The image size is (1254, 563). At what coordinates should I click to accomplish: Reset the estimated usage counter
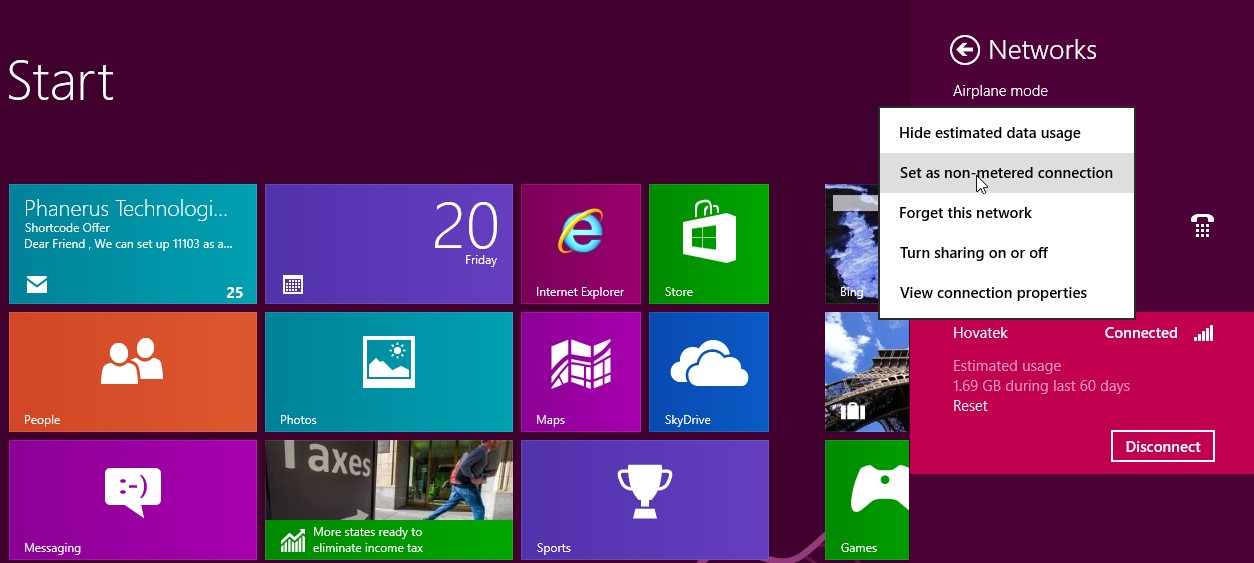click(970, 406)
